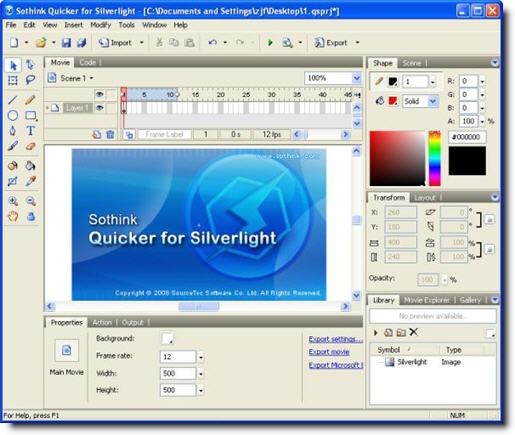Delete layer using trash icon
515x435 pixels.
pos(110,134)
